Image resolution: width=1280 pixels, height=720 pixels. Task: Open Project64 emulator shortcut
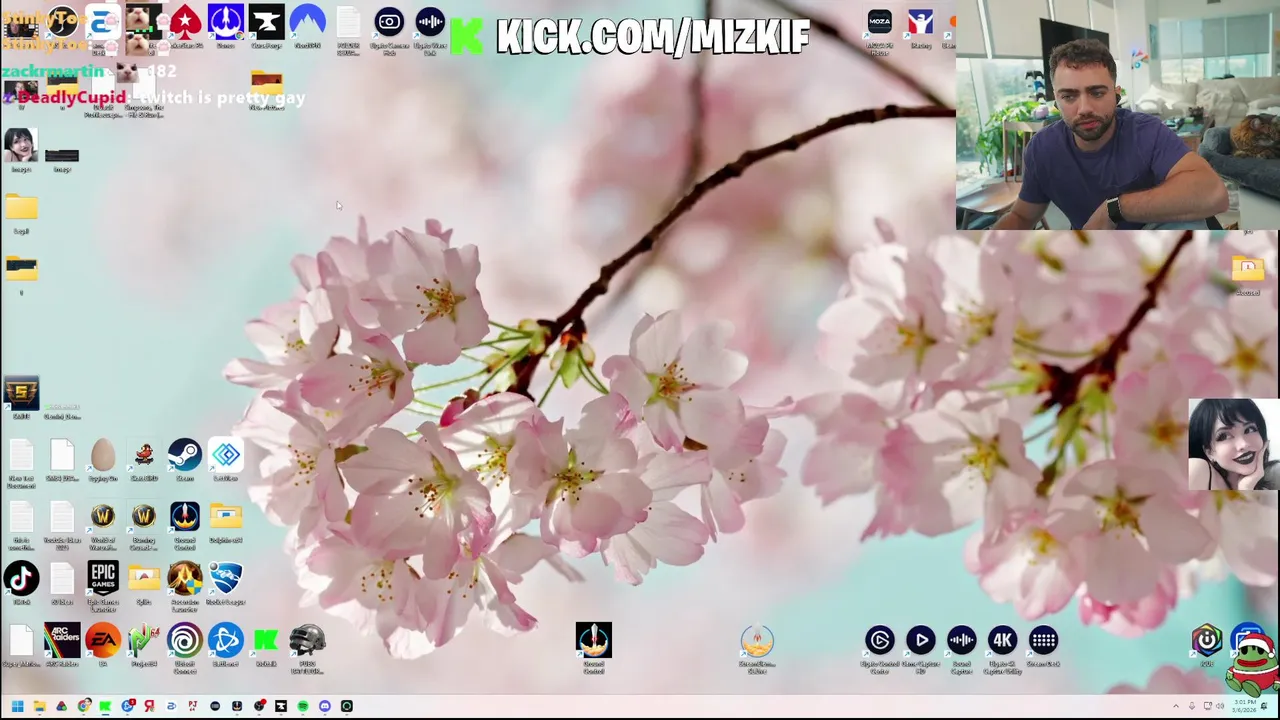point(144,640)
